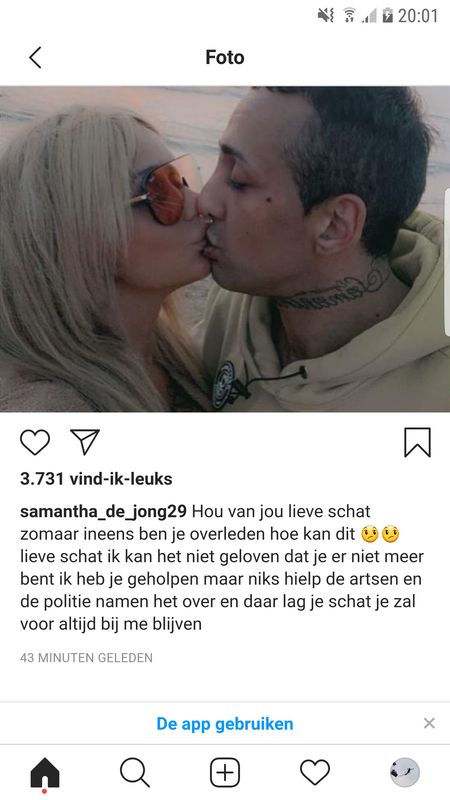Open profile via avatar thumbnail
The width and height of the screenshot is (450, 800).
click(405, 772)
